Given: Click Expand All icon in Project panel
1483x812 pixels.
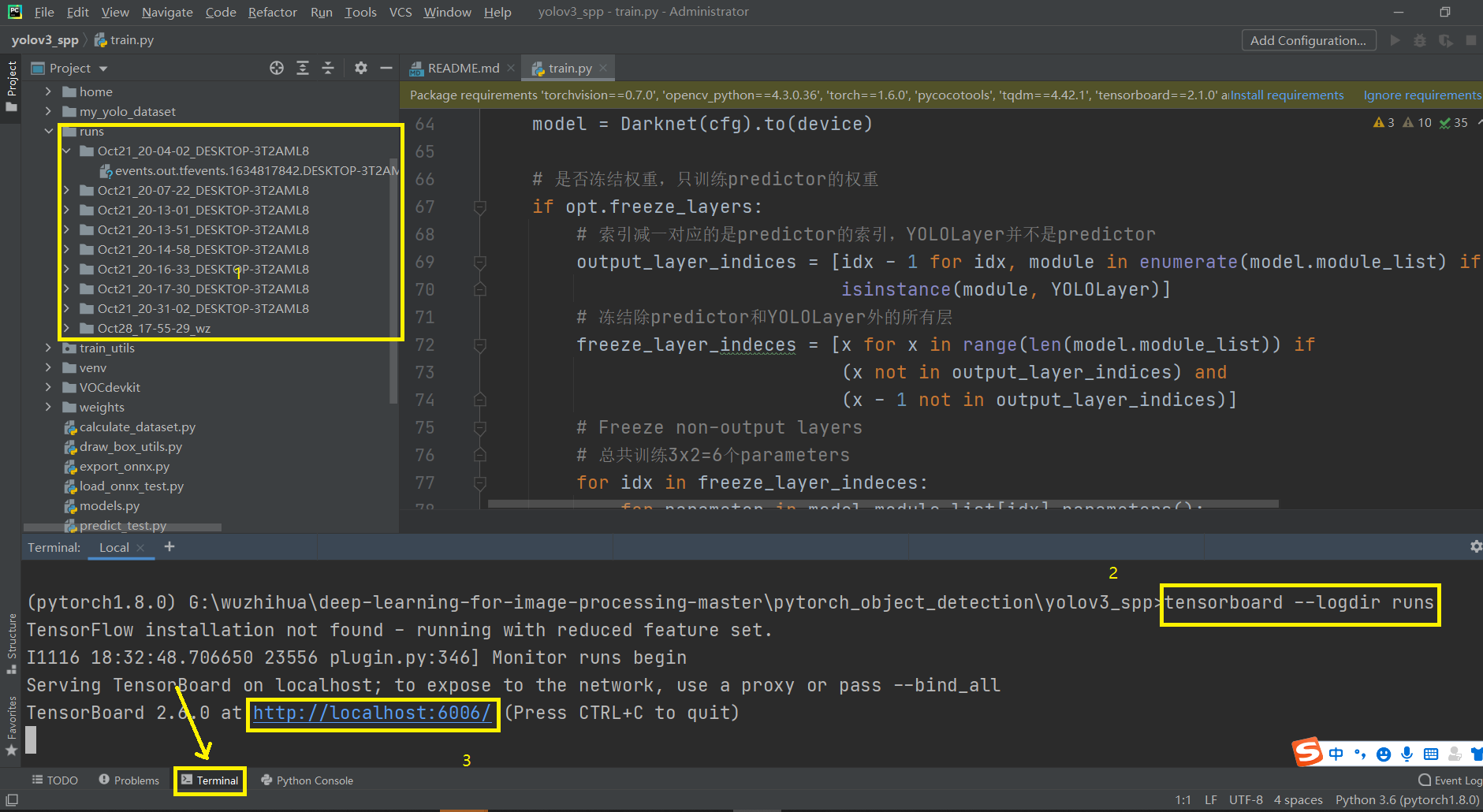Looking at the screenshot, I should tap(303, 68).
